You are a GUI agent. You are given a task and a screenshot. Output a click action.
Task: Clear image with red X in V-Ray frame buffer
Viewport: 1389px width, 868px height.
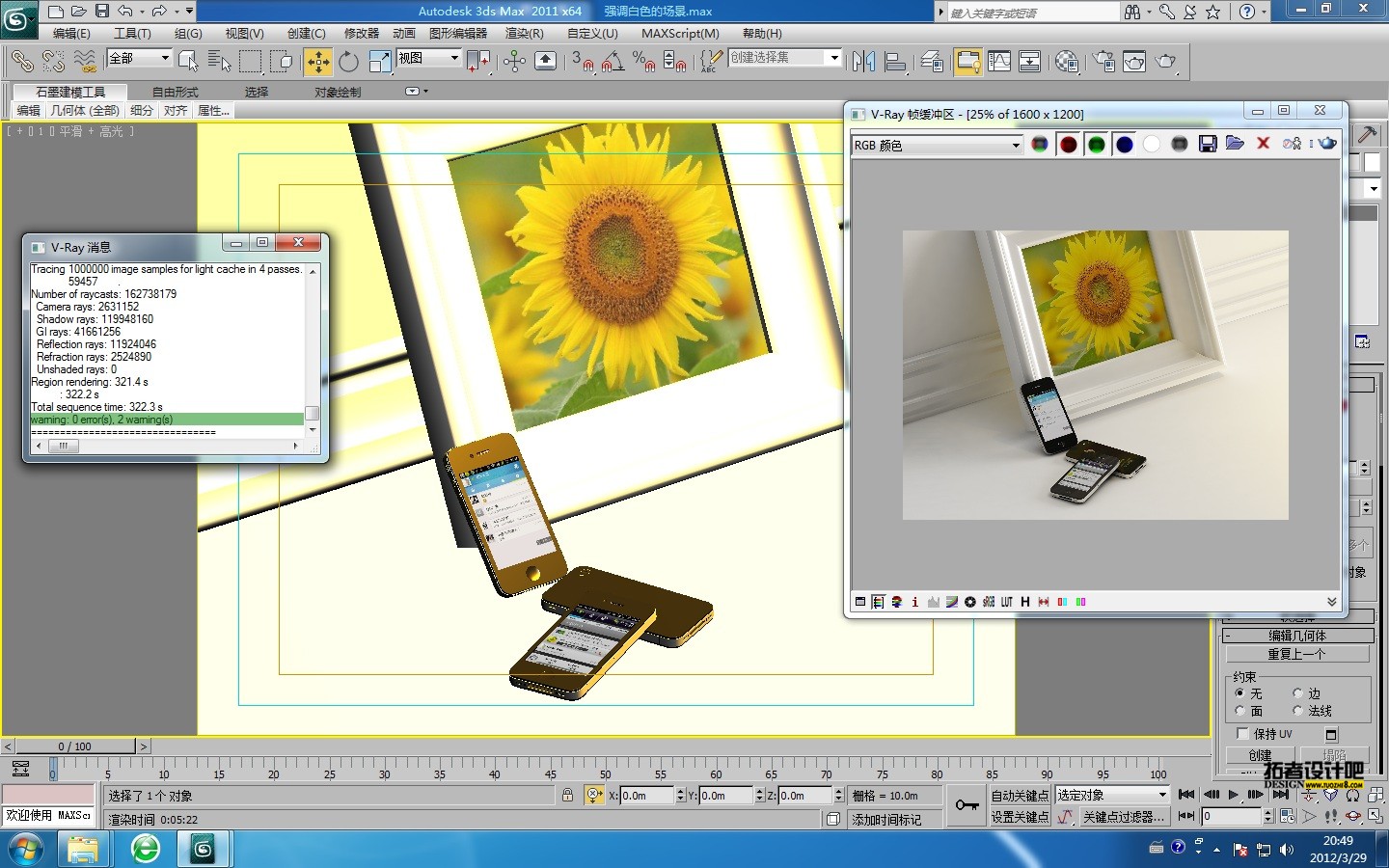click(x=1263, y=144)
